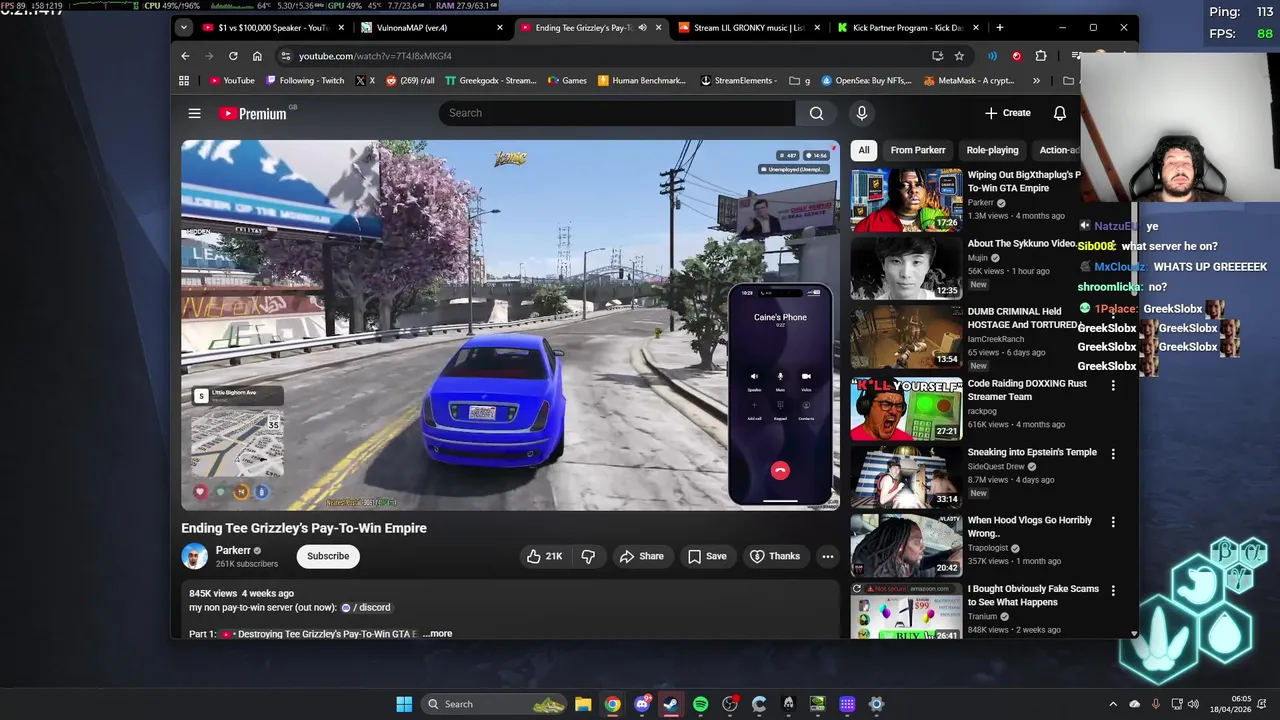1280x720 pixels.
Task: Open options for Code Raiding DOXXING video
Action: (x=1113, y=385)
